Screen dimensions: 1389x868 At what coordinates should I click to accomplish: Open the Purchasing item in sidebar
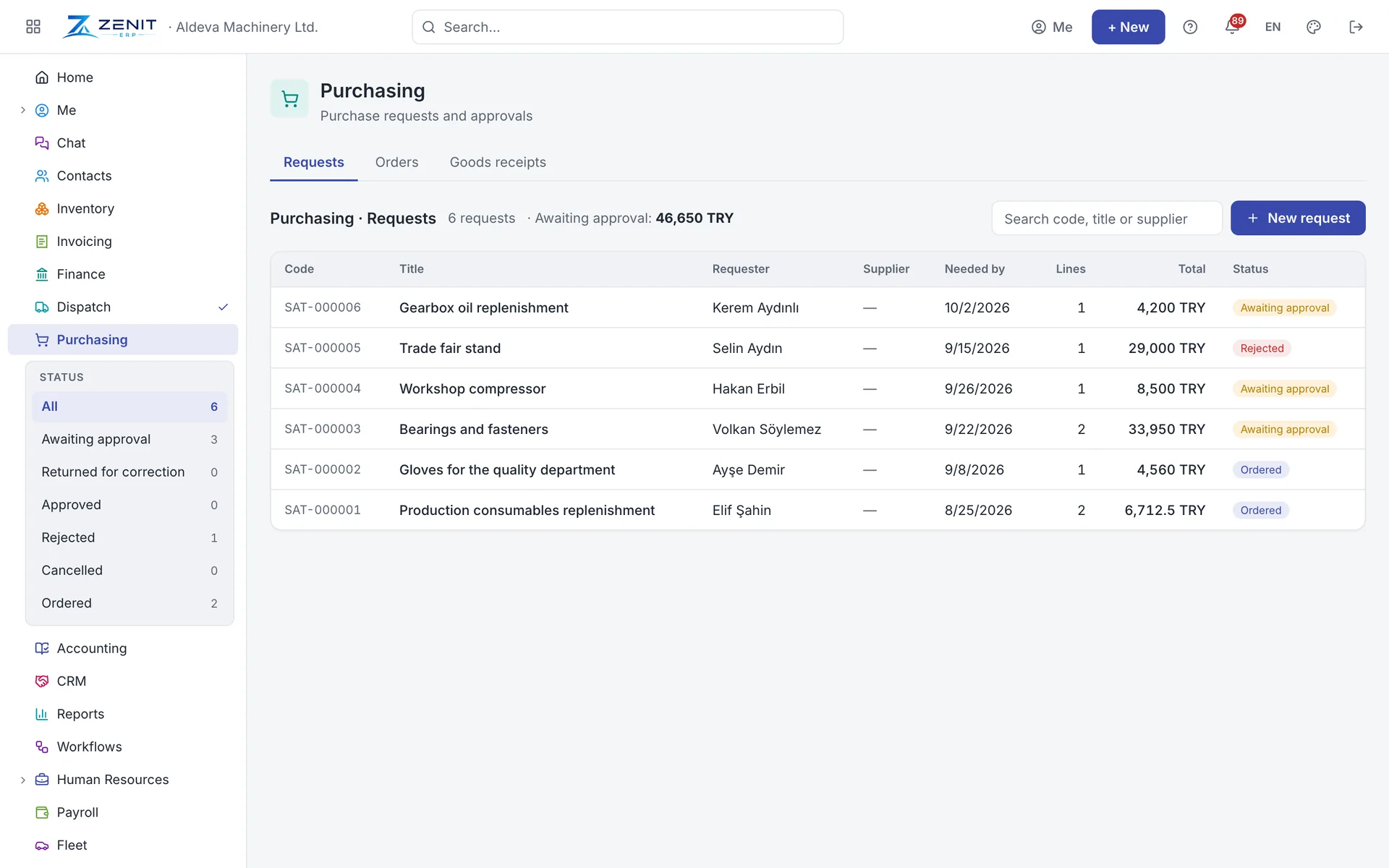click(123, 339)
